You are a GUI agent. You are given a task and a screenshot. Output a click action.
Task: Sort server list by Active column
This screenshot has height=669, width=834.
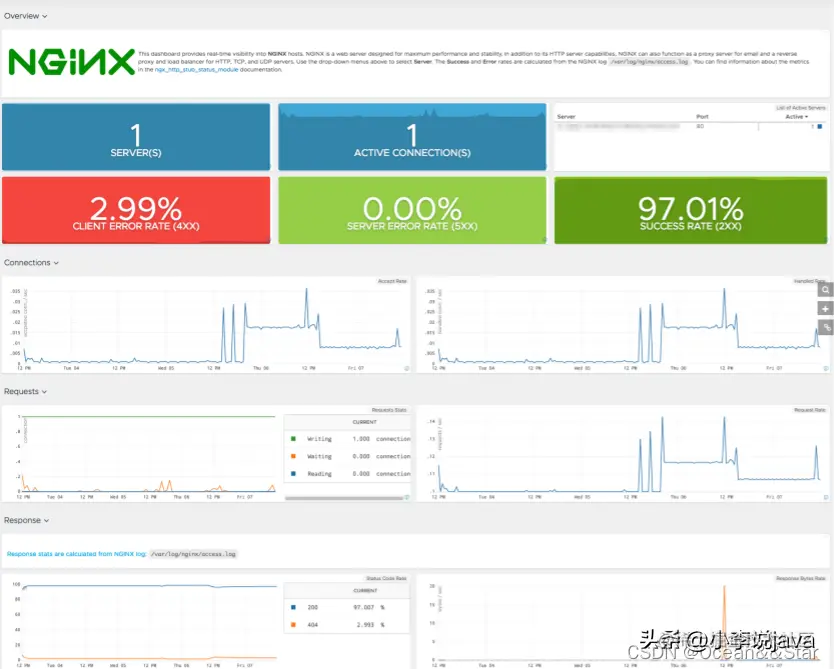pos(796,116)
